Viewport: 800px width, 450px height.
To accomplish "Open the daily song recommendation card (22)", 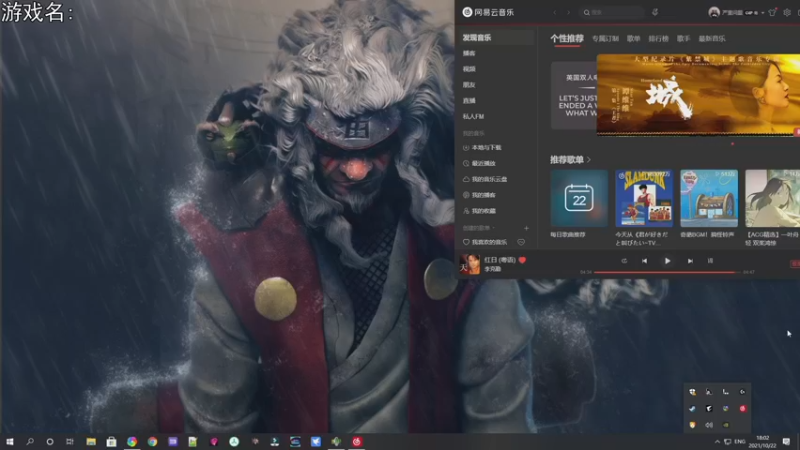I will 579,198.
